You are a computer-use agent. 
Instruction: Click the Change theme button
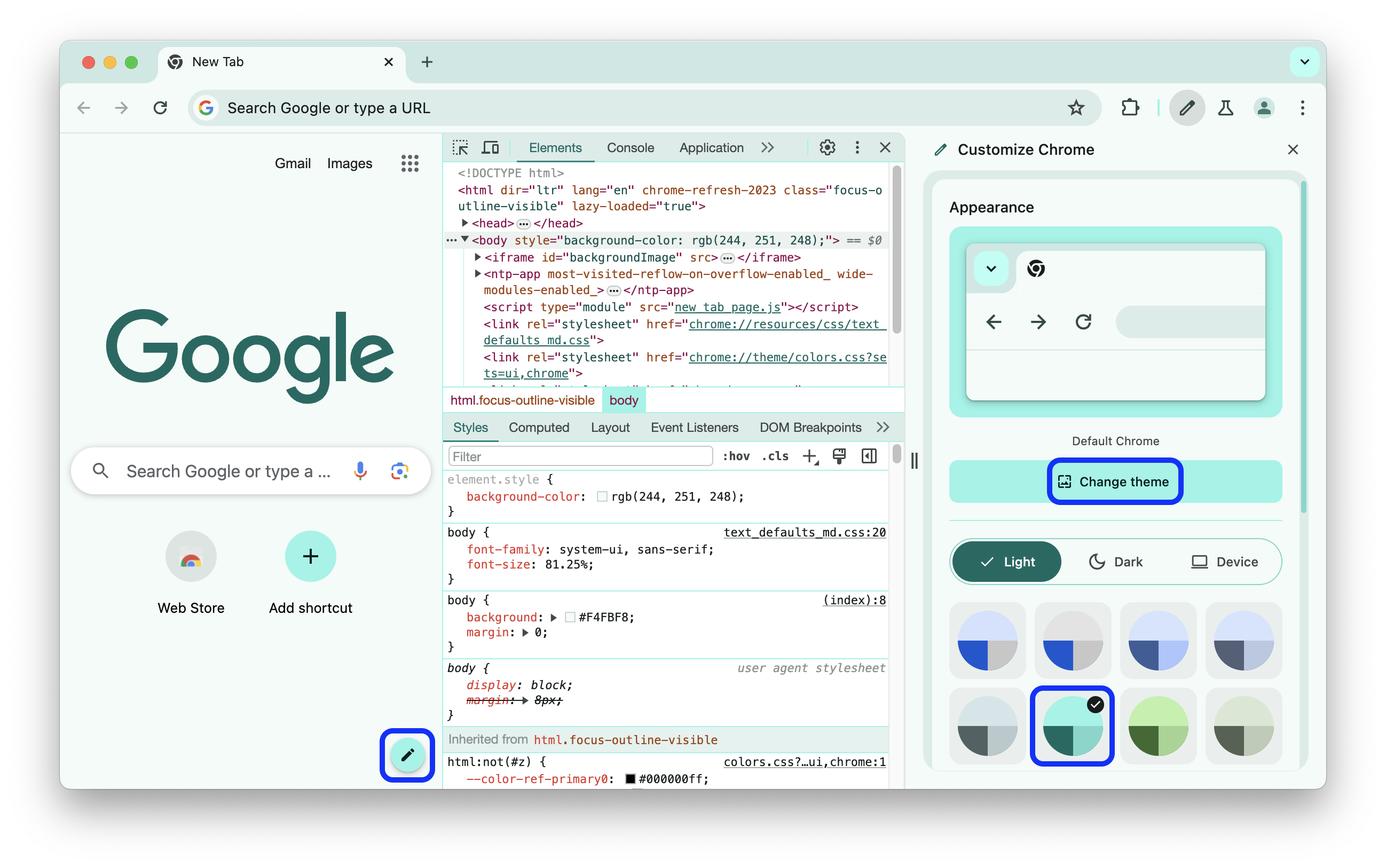[1113, 482]
